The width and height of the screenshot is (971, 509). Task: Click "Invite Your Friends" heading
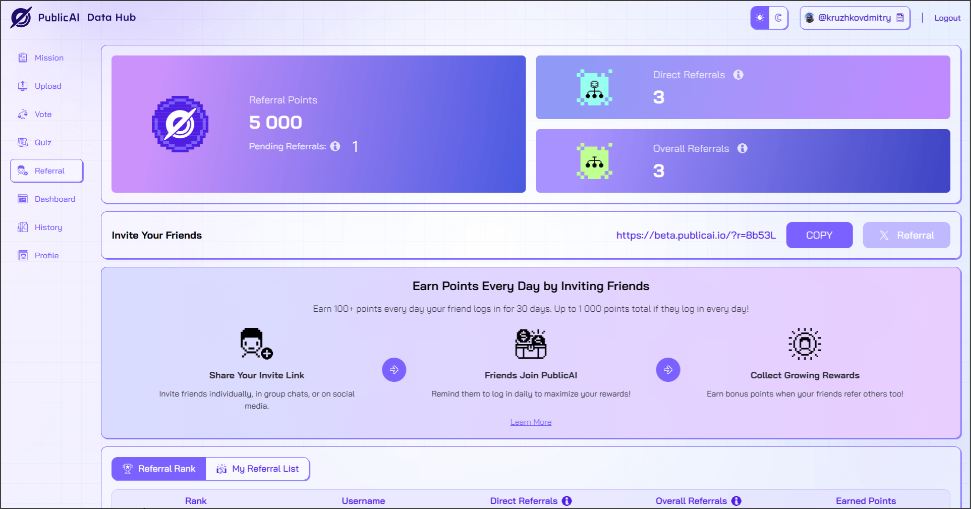point(157,235)
